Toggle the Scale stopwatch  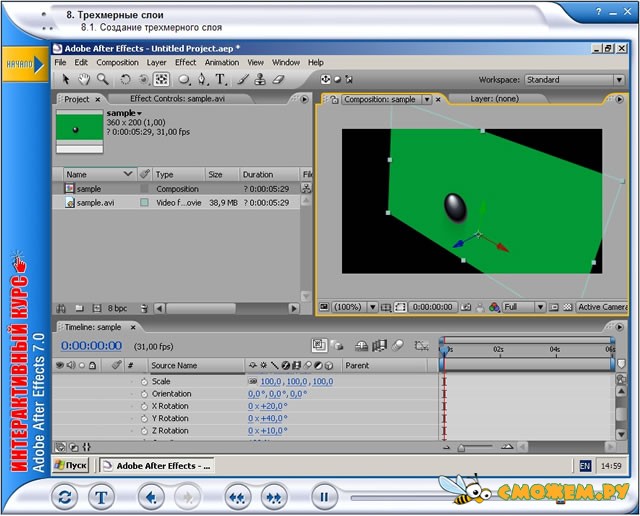[144, 382]
